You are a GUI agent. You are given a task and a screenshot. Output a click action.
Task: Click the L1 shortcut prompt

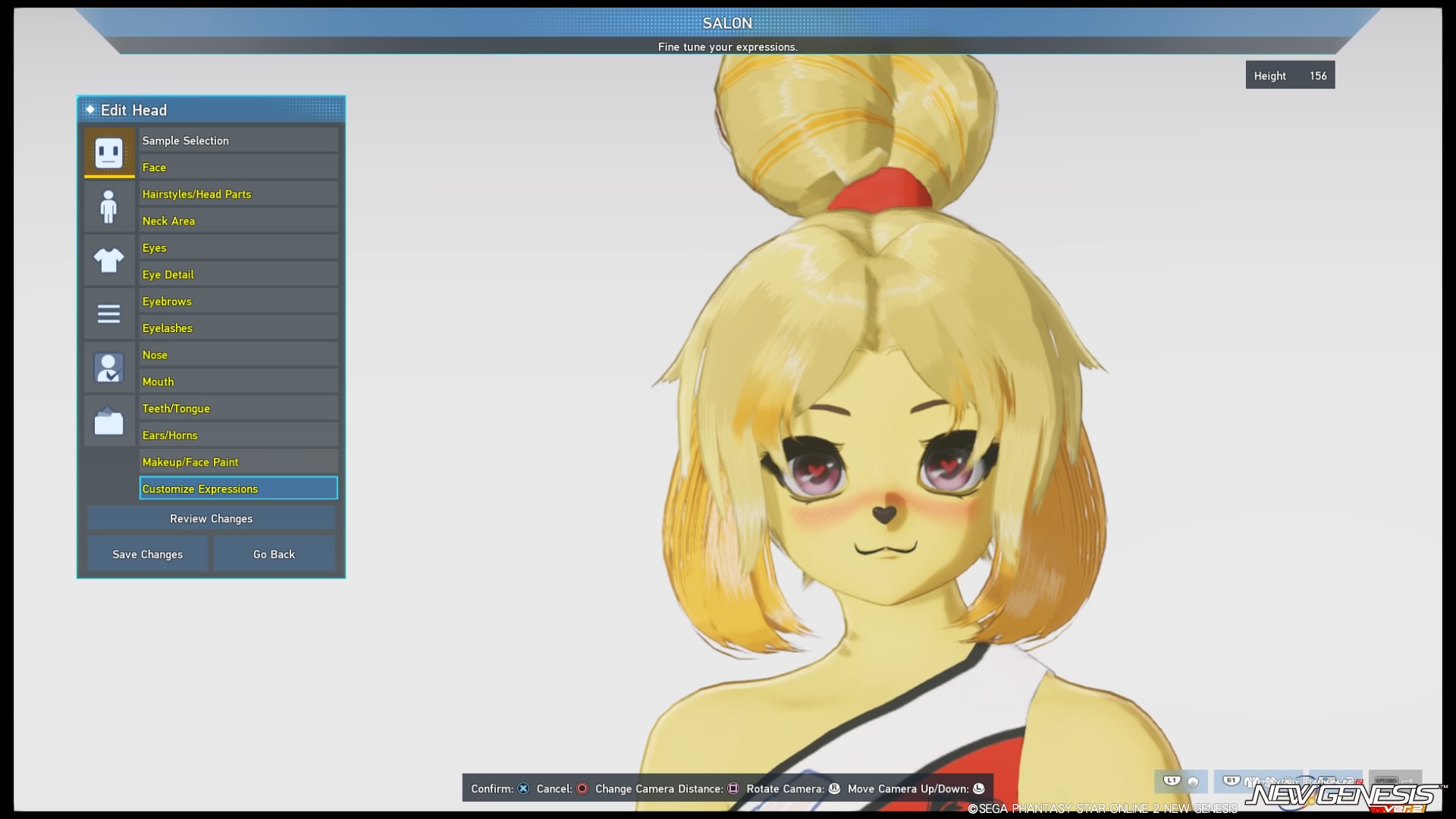[1181, 781]
